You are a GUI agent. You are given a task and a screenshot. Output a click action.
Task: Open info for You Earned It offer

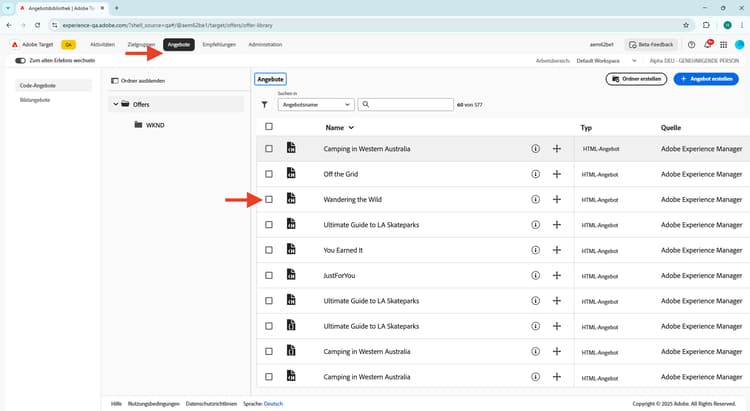pos(535,250)
